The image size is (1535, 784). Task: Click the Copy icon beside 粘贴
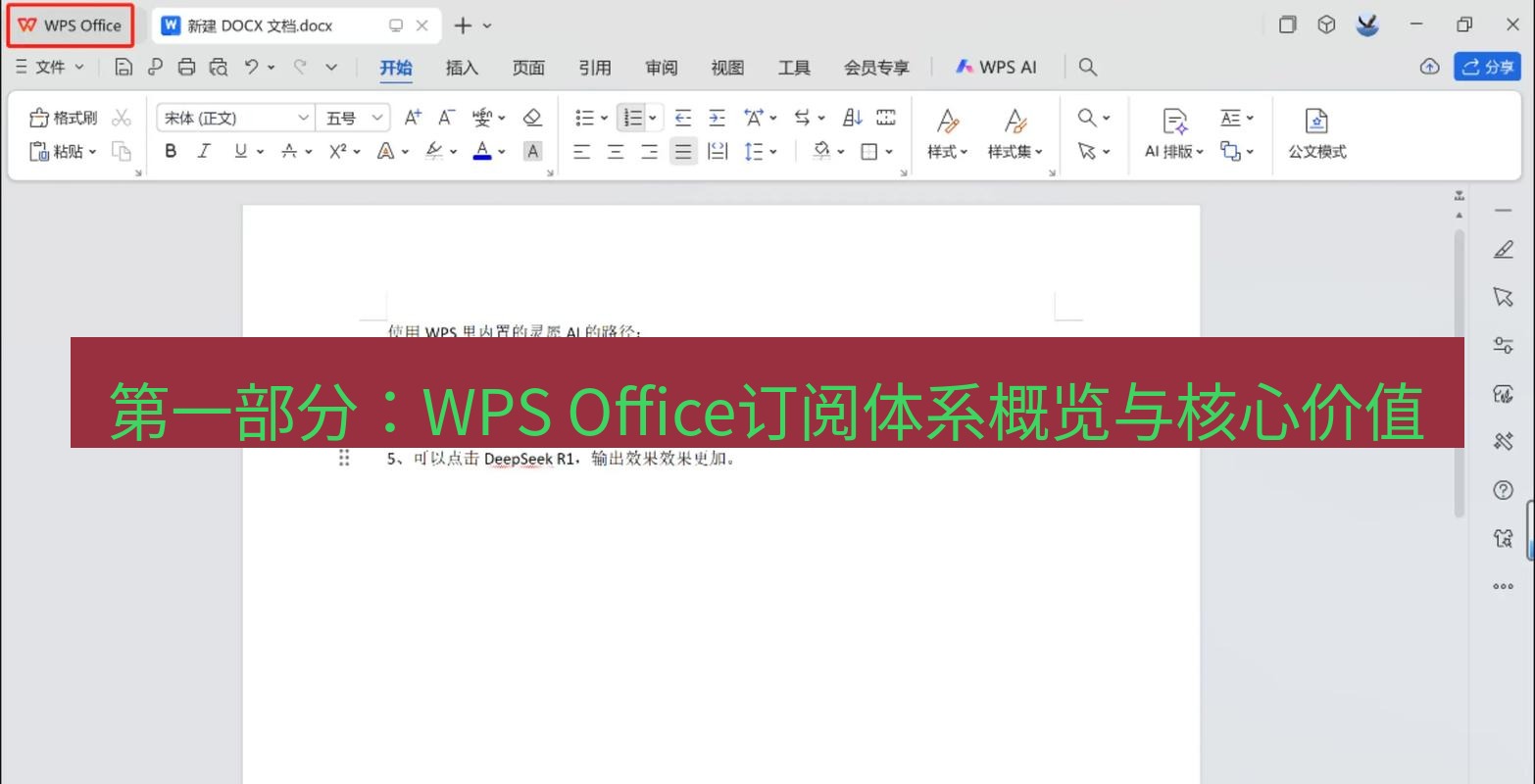pos(122,151)
